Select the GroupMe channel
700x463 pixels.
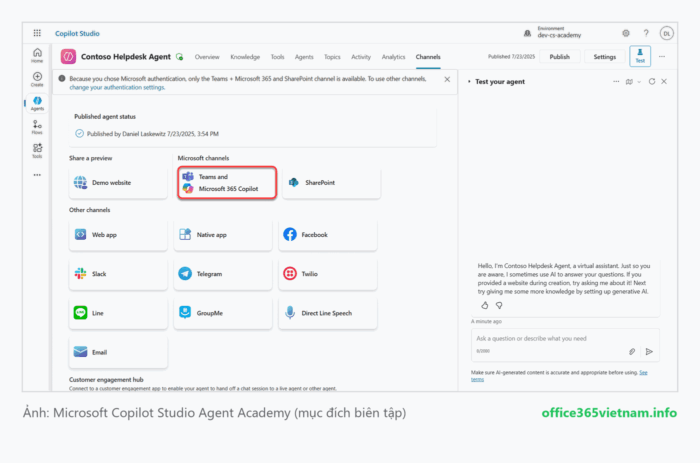coord(223,313)
